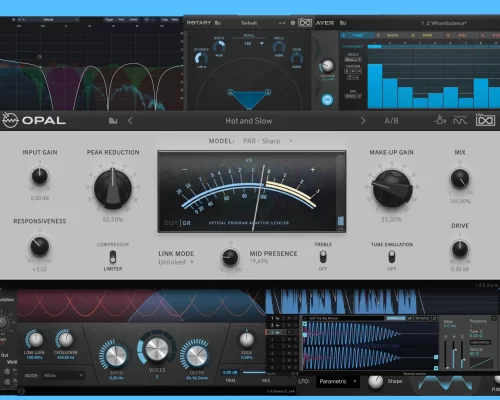Screen dimensions: 500x400
Task: Click the Make-Up Gain knob
Action: tap(392, 189)
